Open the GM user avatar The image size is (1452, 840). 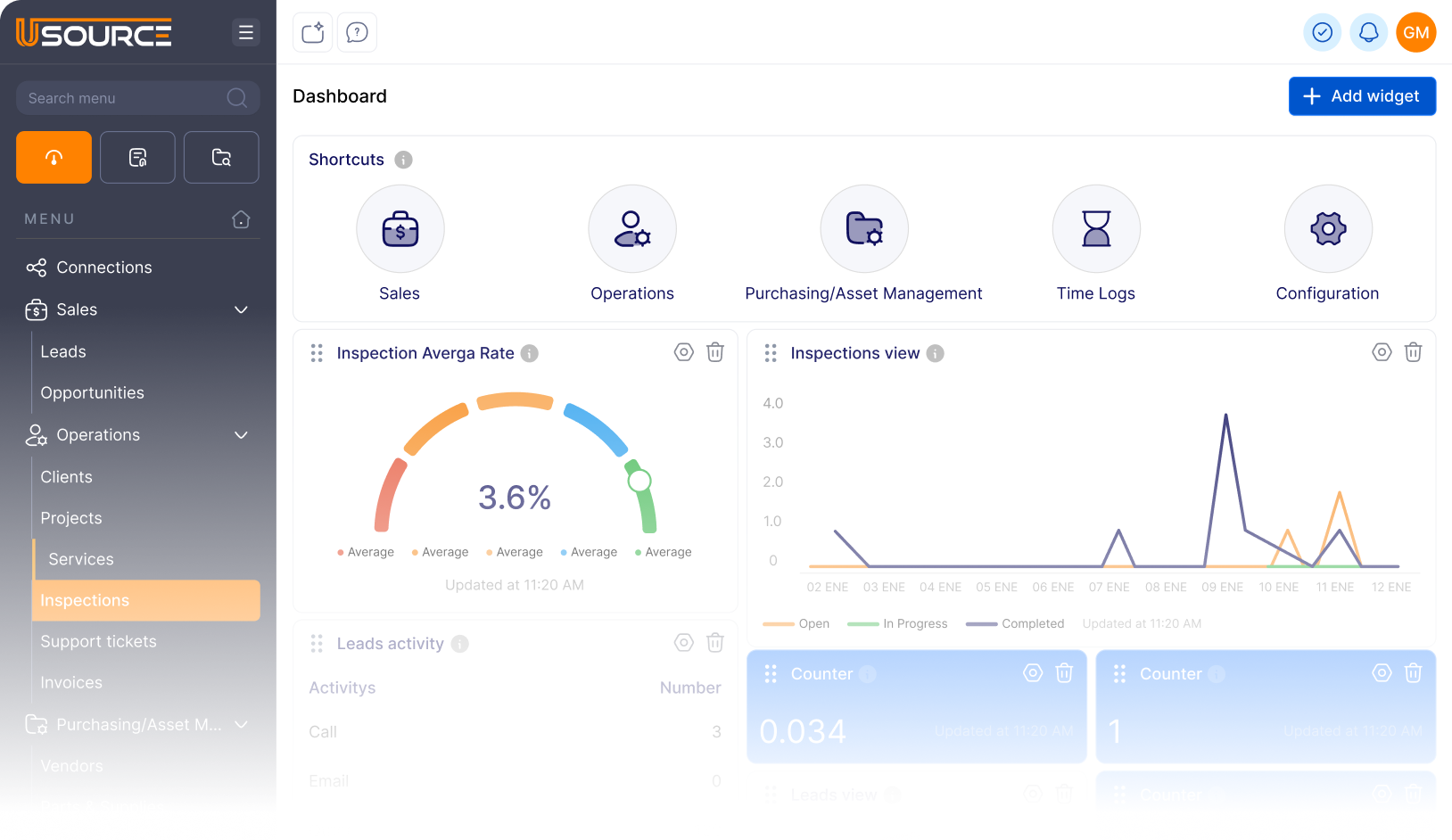tap(1416, 33)
